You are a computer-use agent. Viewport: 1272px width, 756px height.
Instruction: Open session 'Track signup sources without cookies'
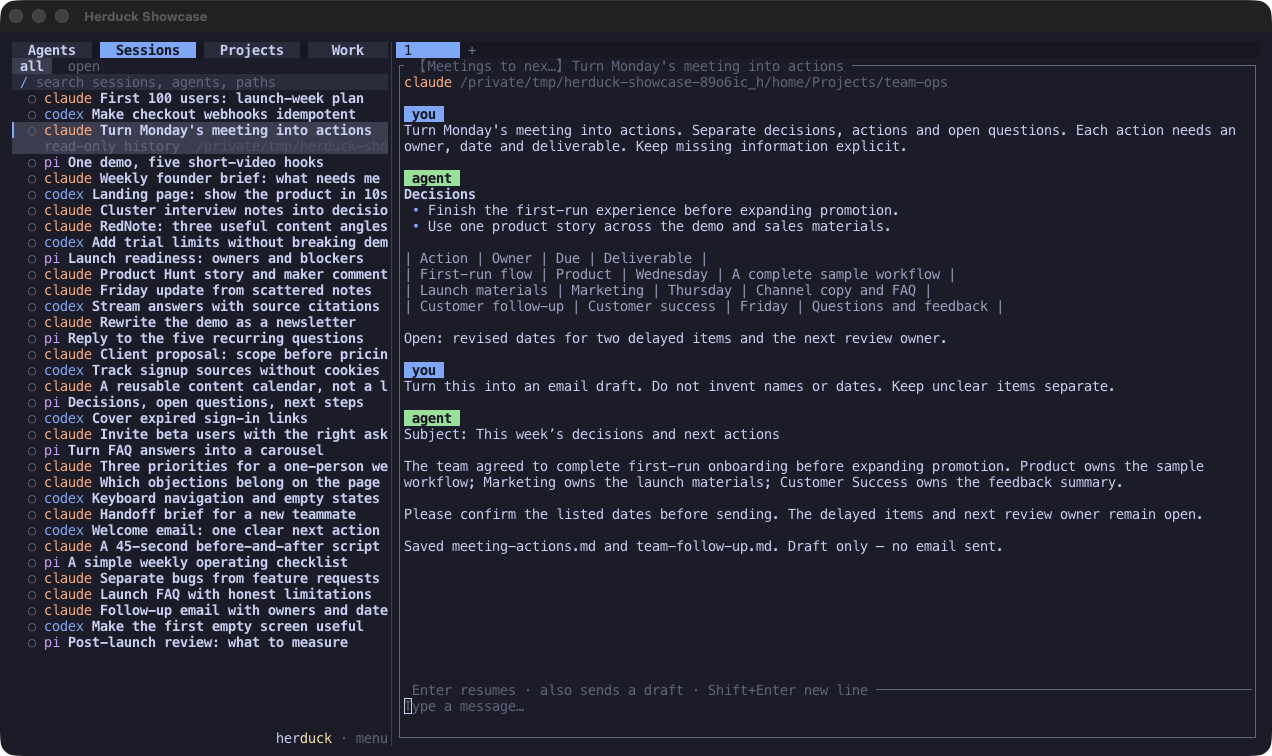tap(200, 370)
